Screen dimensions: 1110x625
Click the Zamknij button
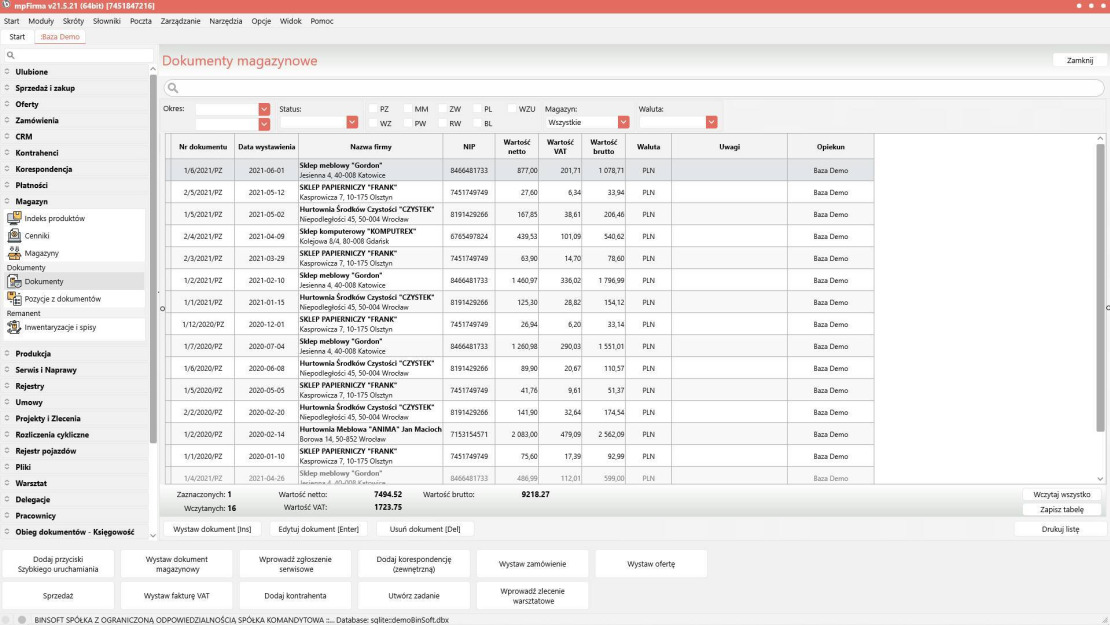[1080, 60]
